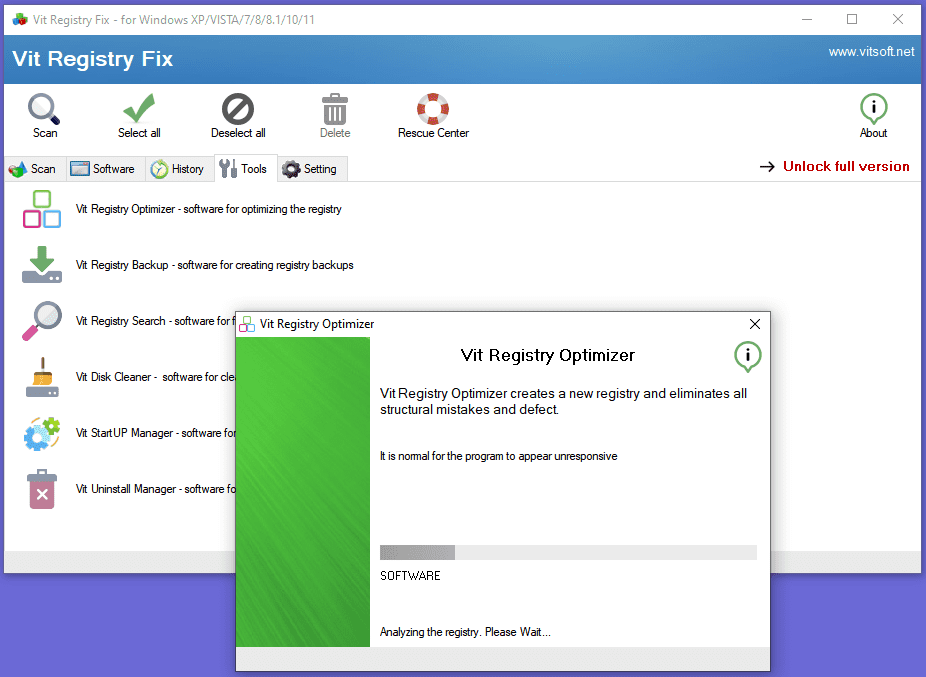Click the Vit Disk Cleaner brush icon
This screenshot has width=926, height=677.
[42, 377]
